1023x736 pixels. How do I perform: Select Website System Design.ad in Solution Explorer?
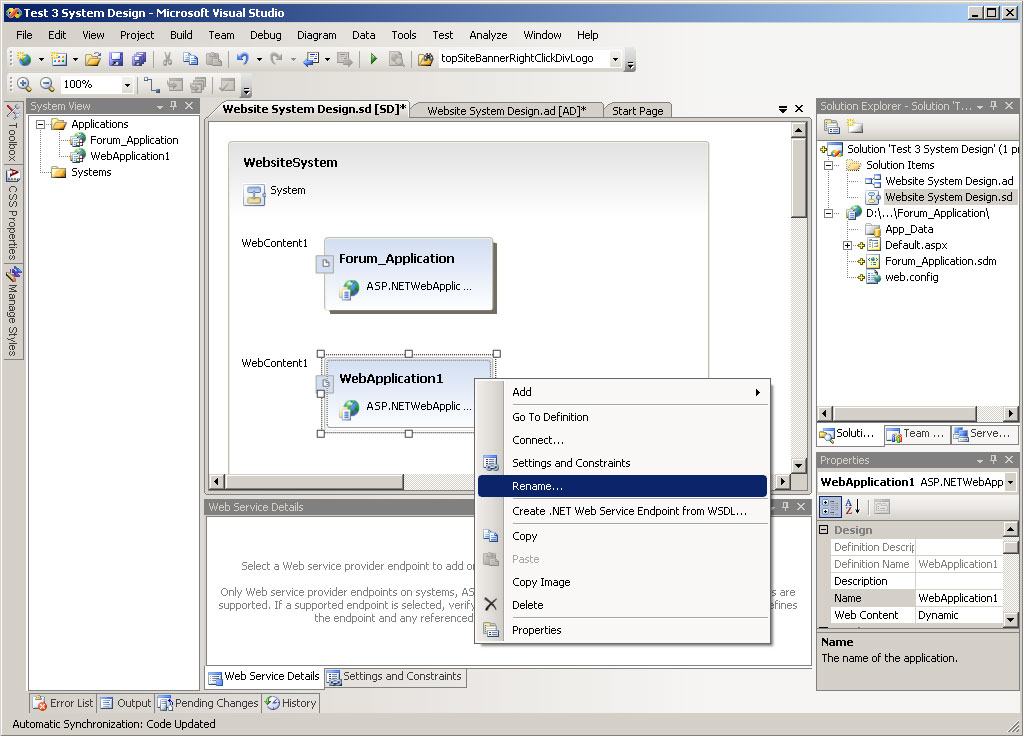[x=949, y=181]
